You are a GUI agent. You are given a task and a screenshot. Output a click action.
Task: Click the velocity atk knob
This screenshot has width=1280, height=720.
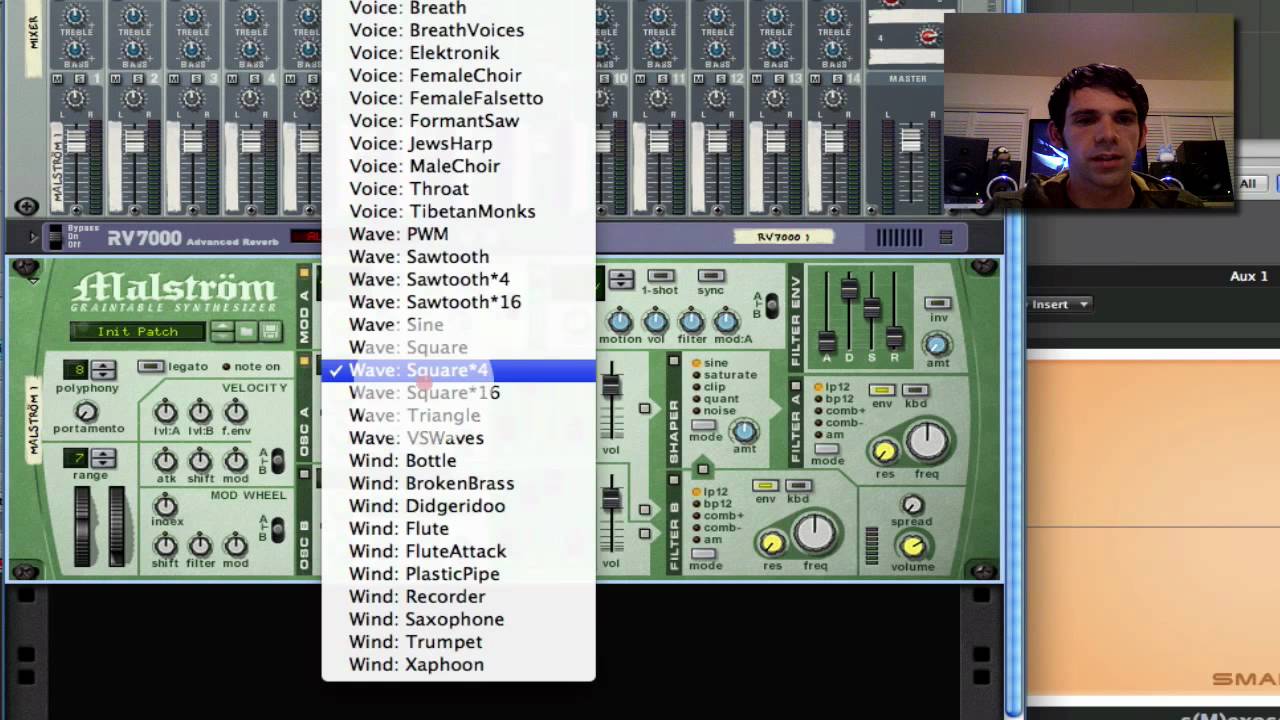coord(165,460)
